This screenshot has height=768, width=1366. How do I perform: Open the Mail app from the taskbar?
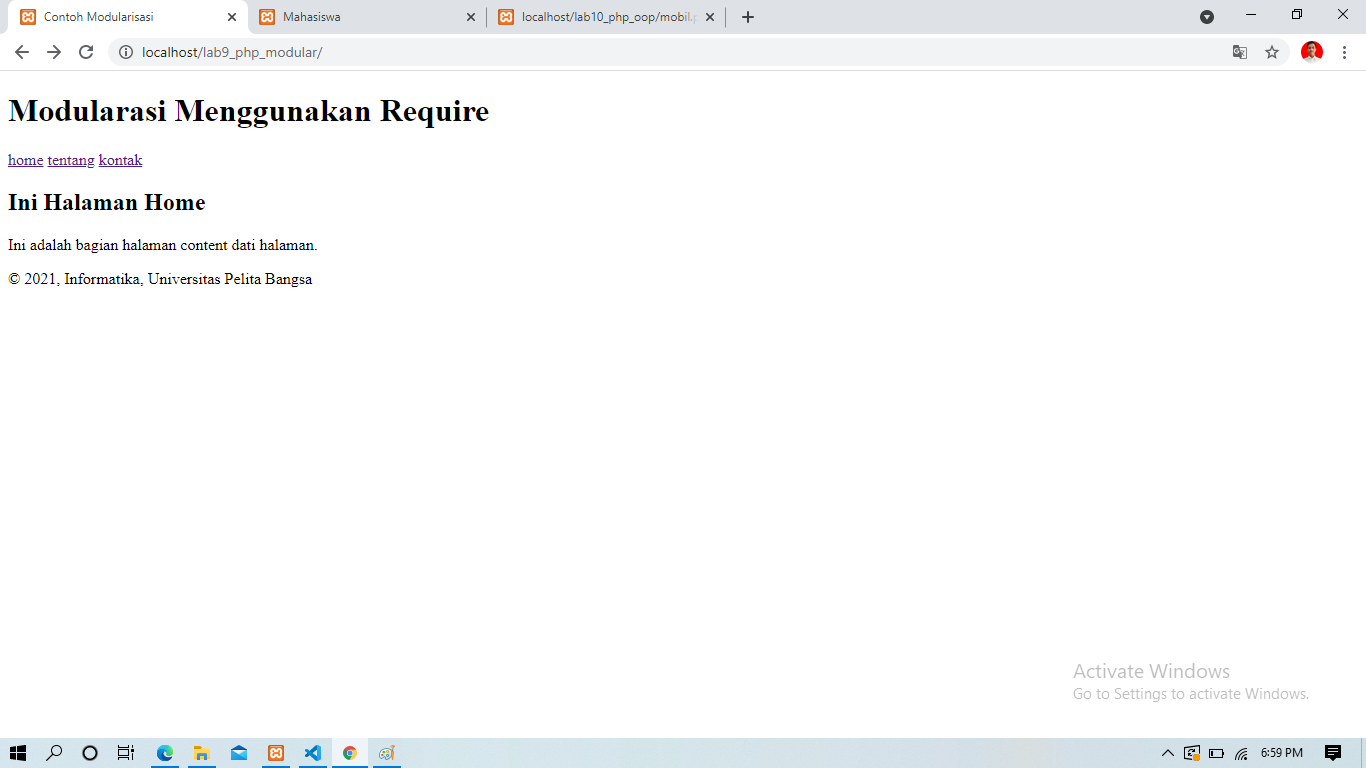pyautogui.click(x=239, y=753)
